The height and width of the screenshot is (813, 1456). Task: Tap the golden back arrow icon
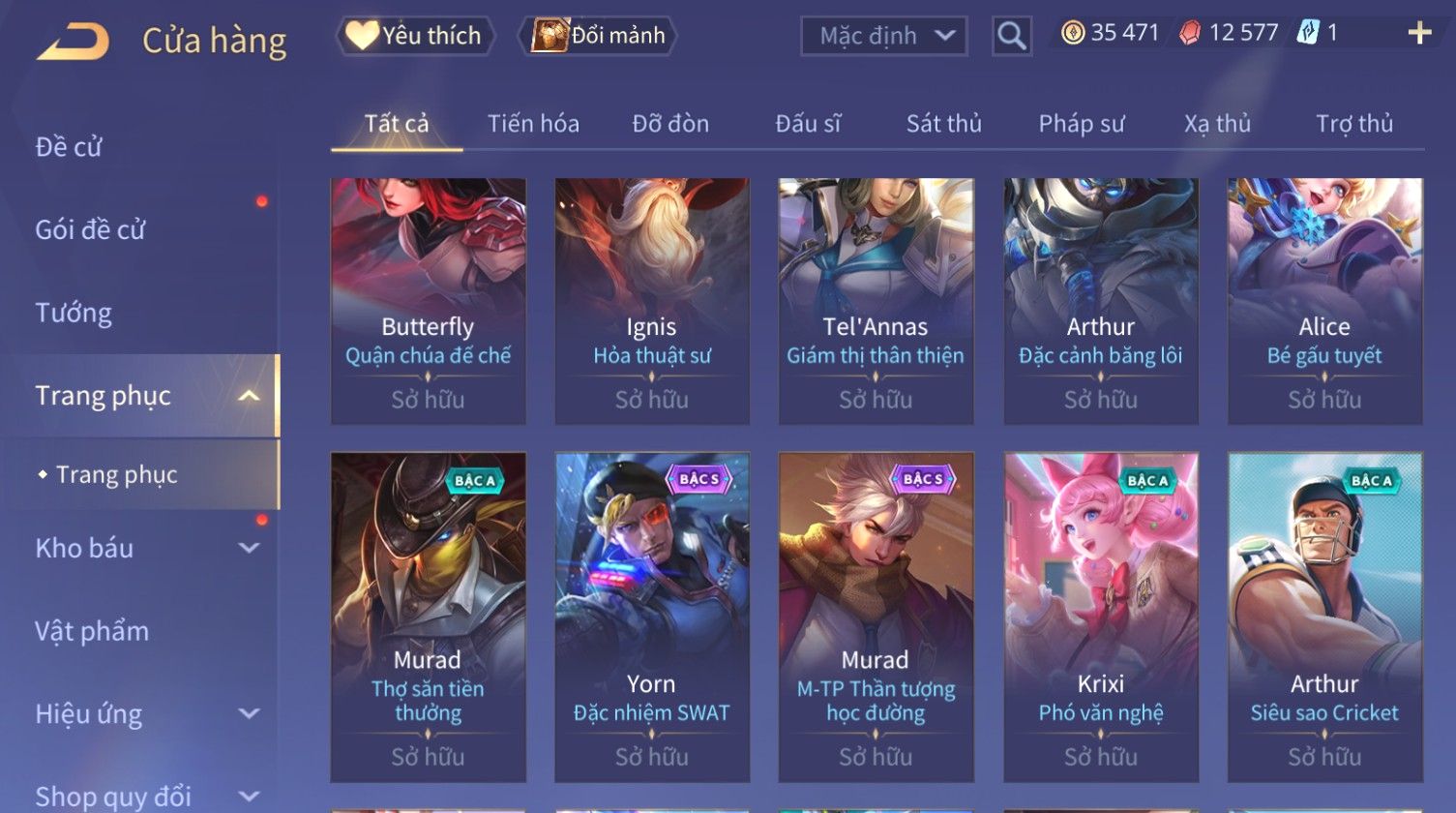(73, 42)
